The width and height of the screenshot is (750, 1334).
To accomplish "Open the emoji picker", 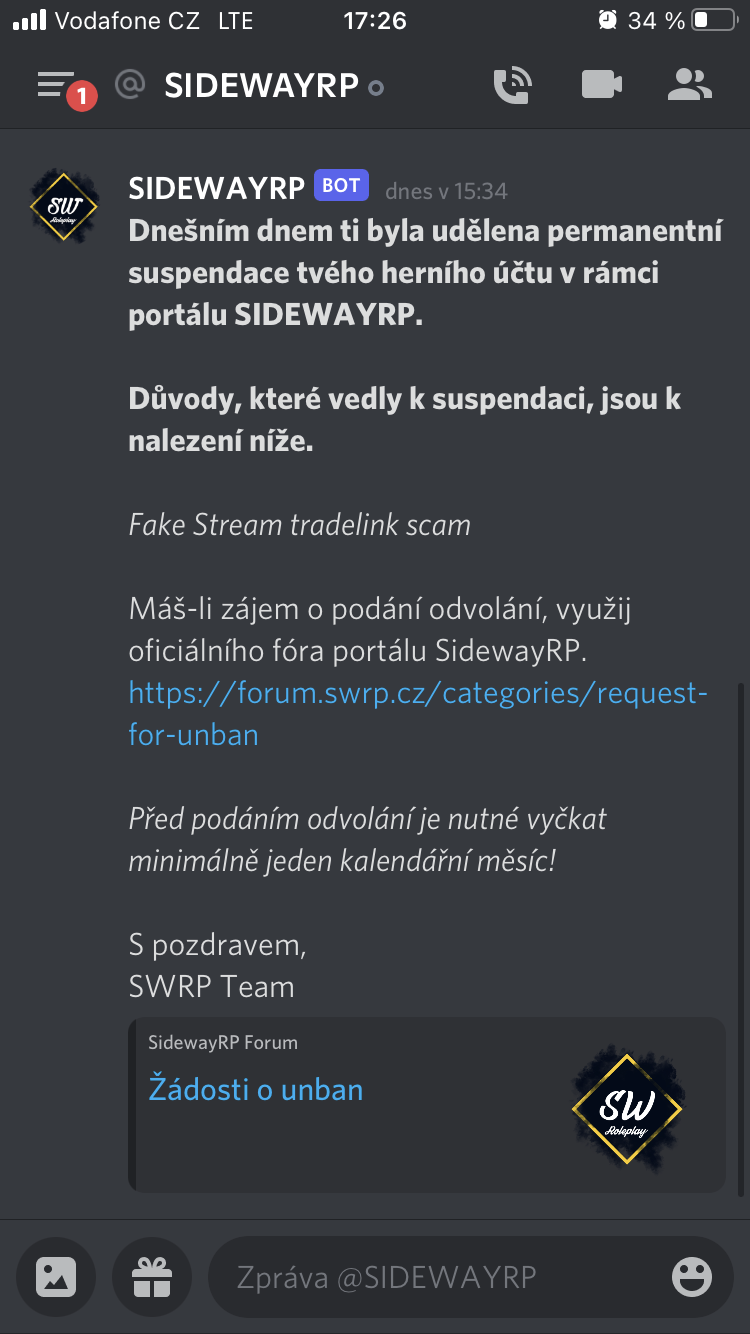I will (x=691, y=1277).
